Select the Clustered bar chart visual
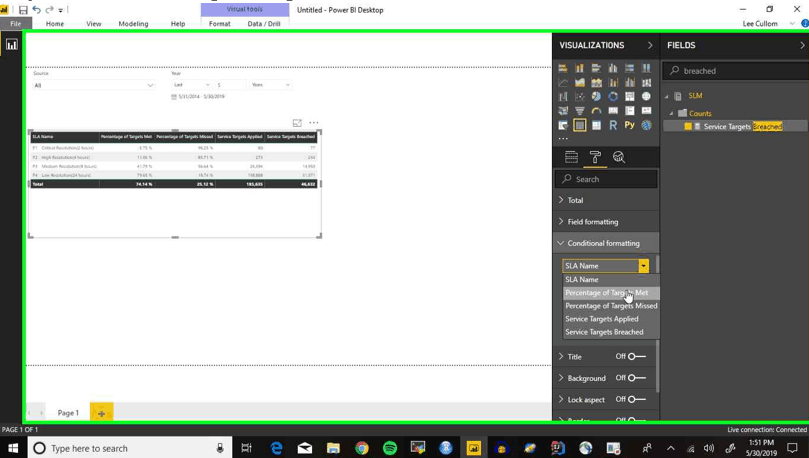Image resolution: width=809 pixels, height=458 pixels. 596,68
